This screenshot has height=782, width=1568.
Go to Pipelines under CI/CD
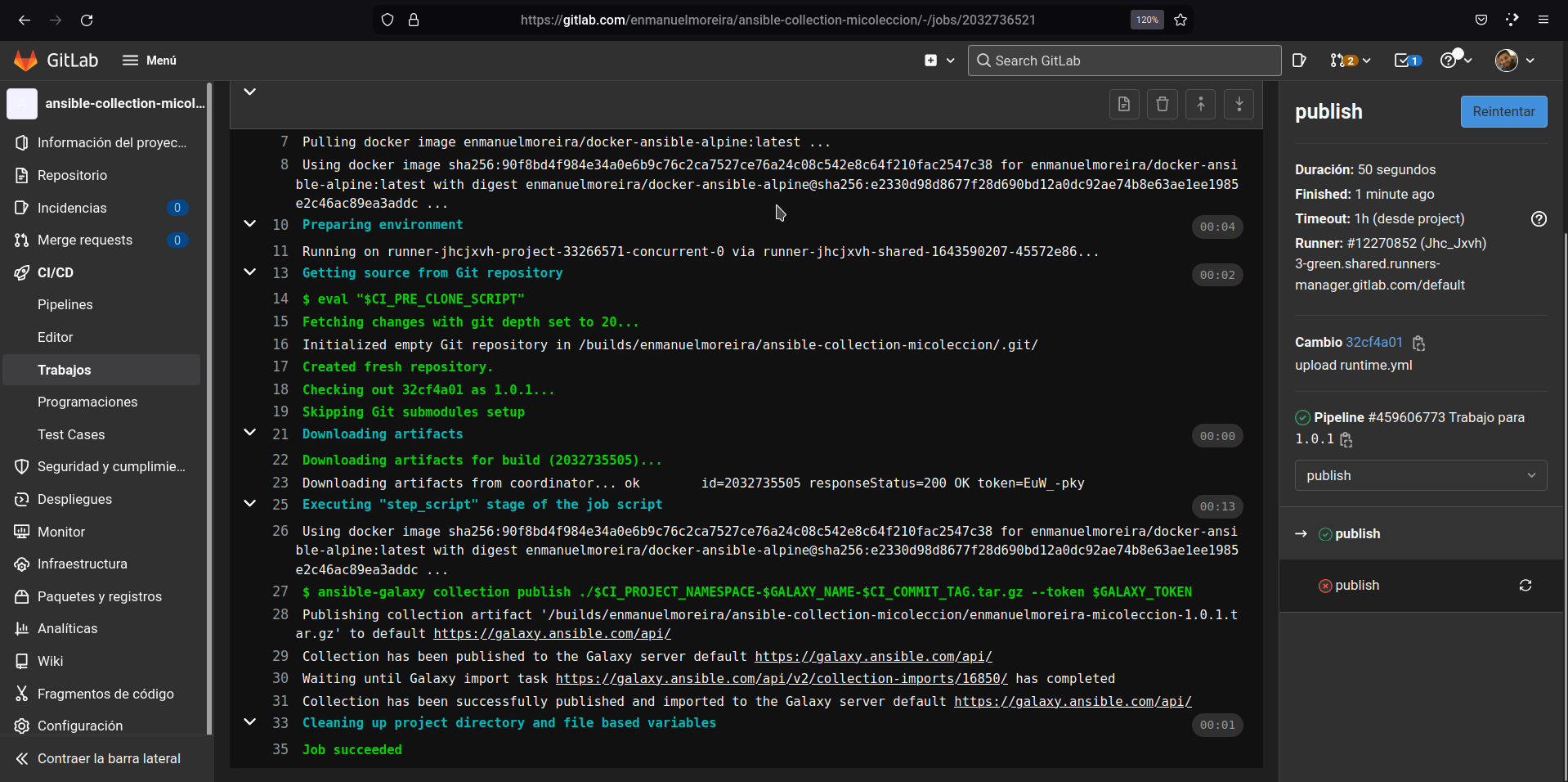(x=101, y=304)
